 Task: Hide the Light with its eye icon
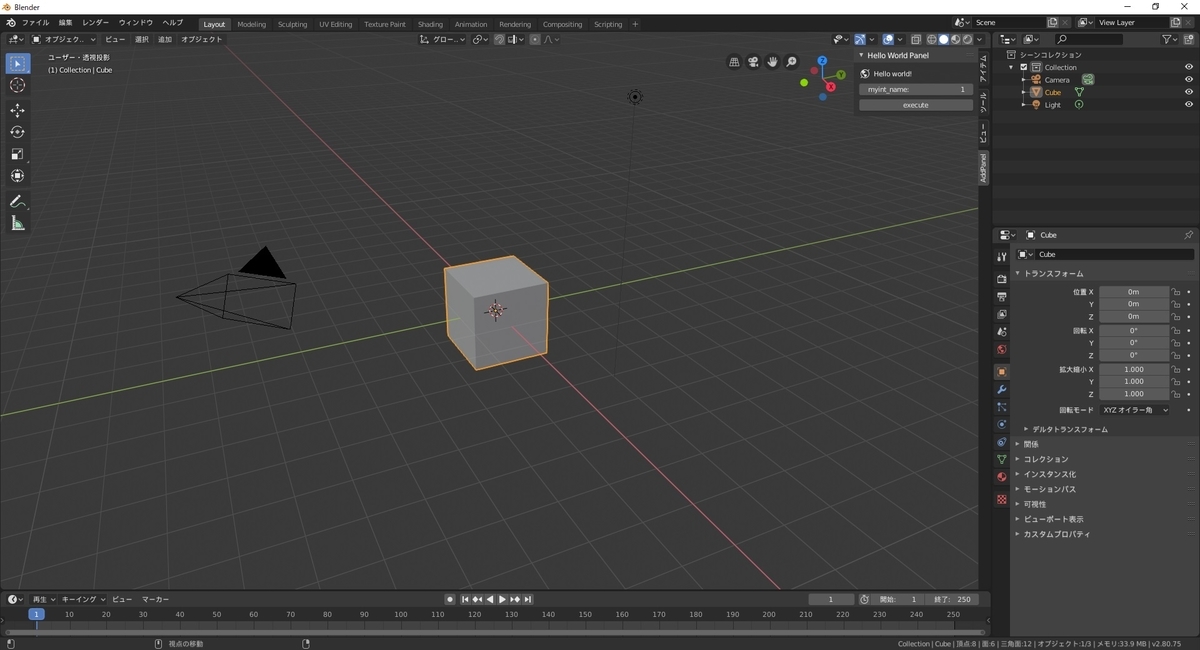pos(1189,104)
